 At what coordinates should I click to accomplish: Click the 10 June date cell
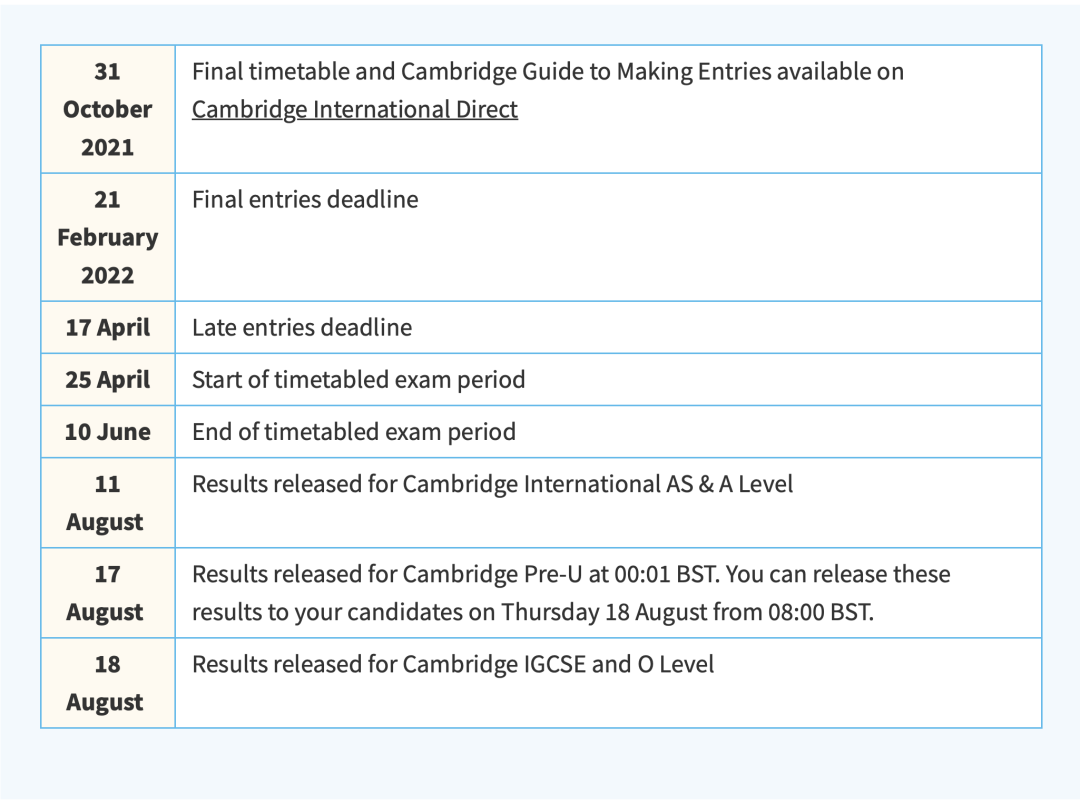pyautogui.click(x=107, y=432)
